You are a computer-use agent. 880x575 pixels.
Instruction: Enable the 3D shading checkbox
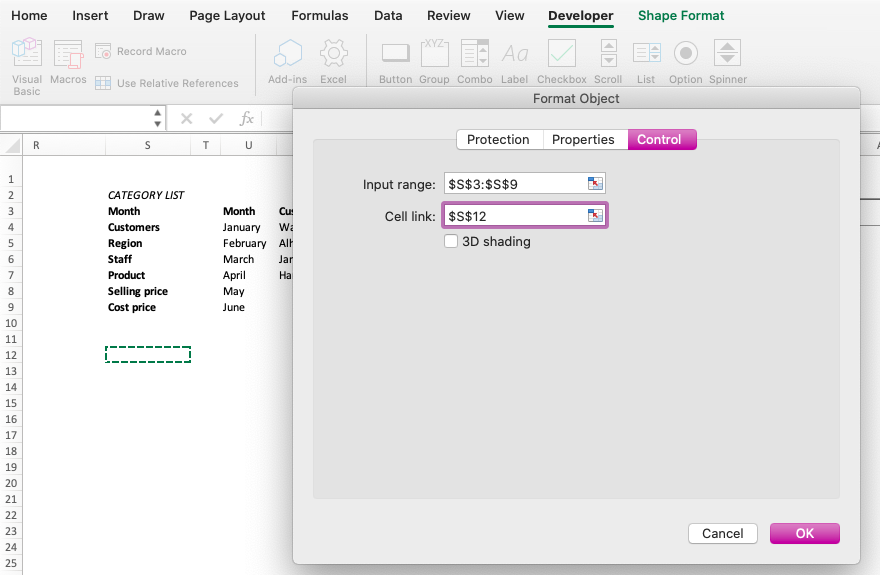451,241
